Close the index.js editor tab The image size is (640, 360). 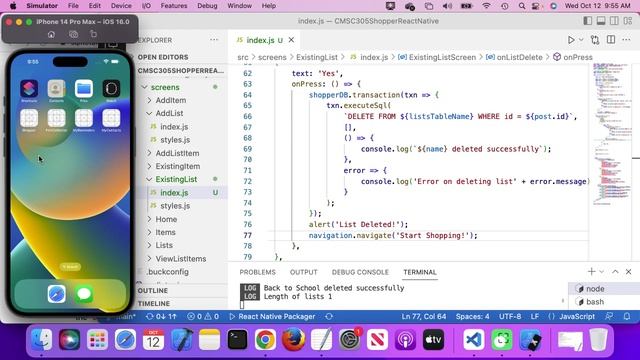[x=291, y=40]
